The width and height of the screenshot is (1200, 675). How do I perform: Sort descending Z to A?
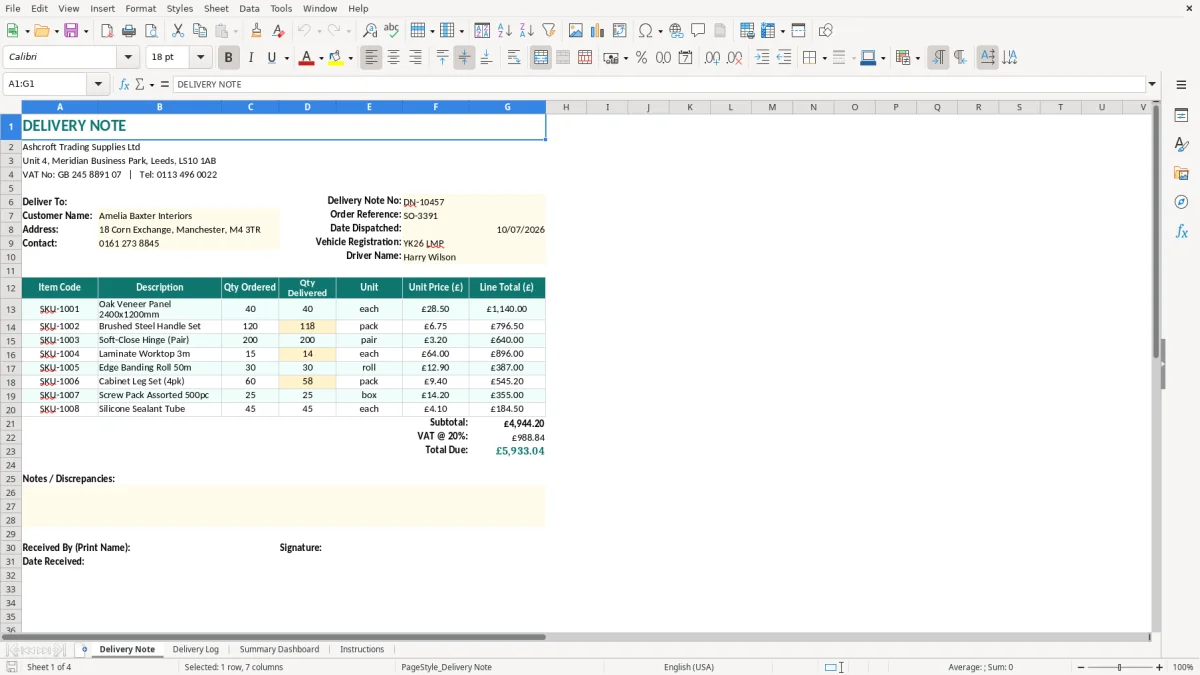tap(527, 31)
